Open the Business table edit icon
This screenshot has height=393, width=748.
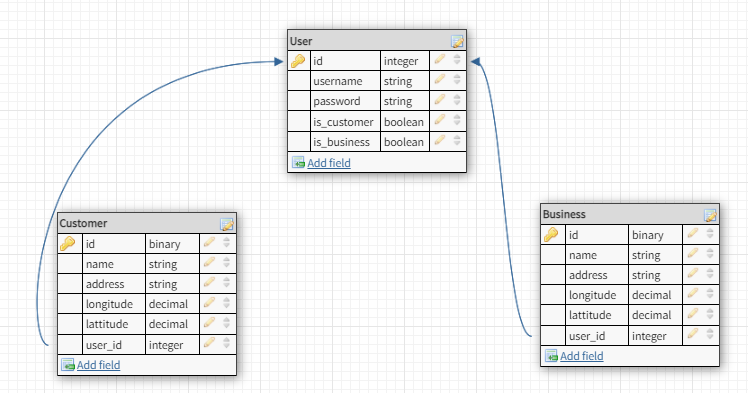point(710,215)
